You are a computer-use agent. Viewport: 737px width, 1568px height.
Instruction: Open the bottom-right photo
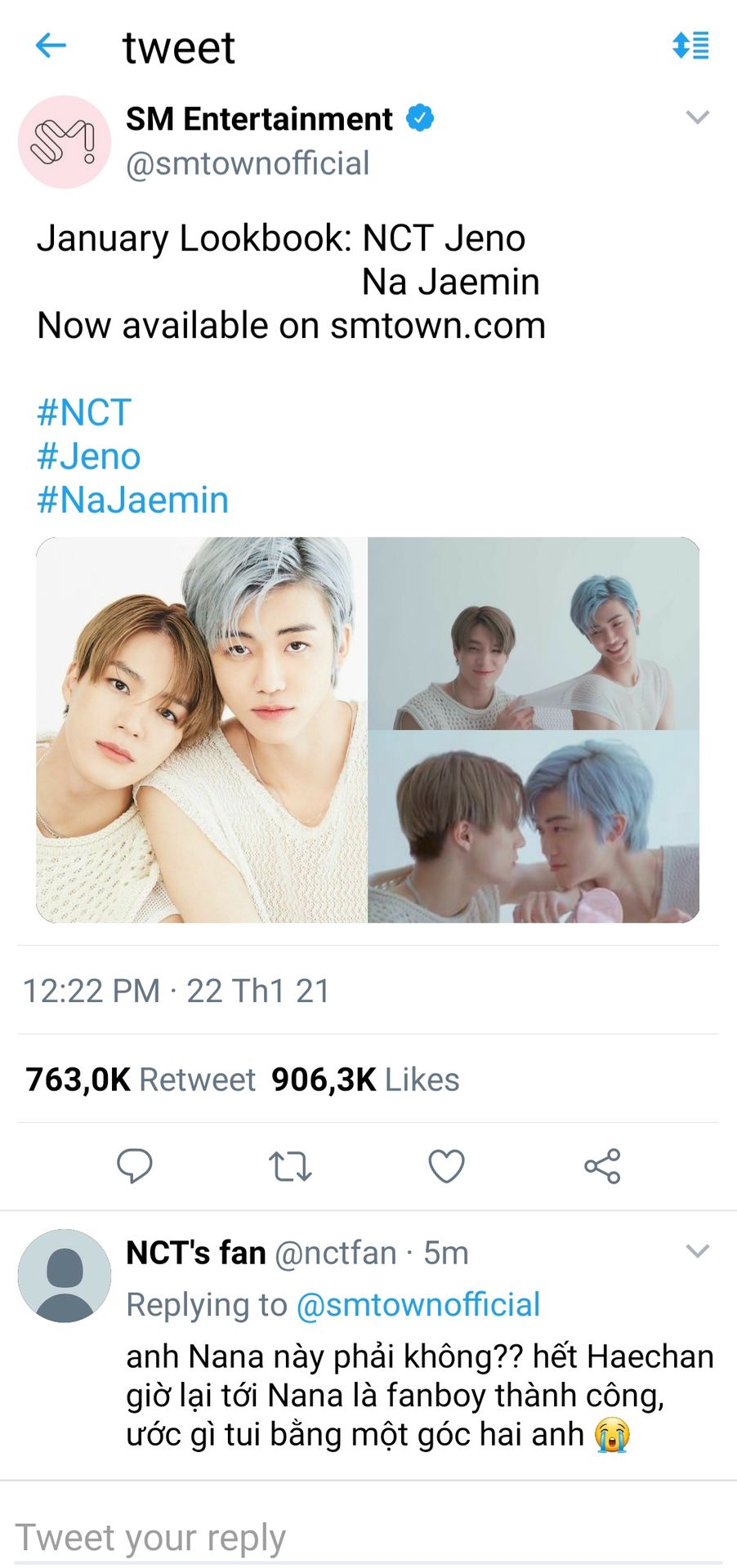pyautogui.click(x=534, y=827)
